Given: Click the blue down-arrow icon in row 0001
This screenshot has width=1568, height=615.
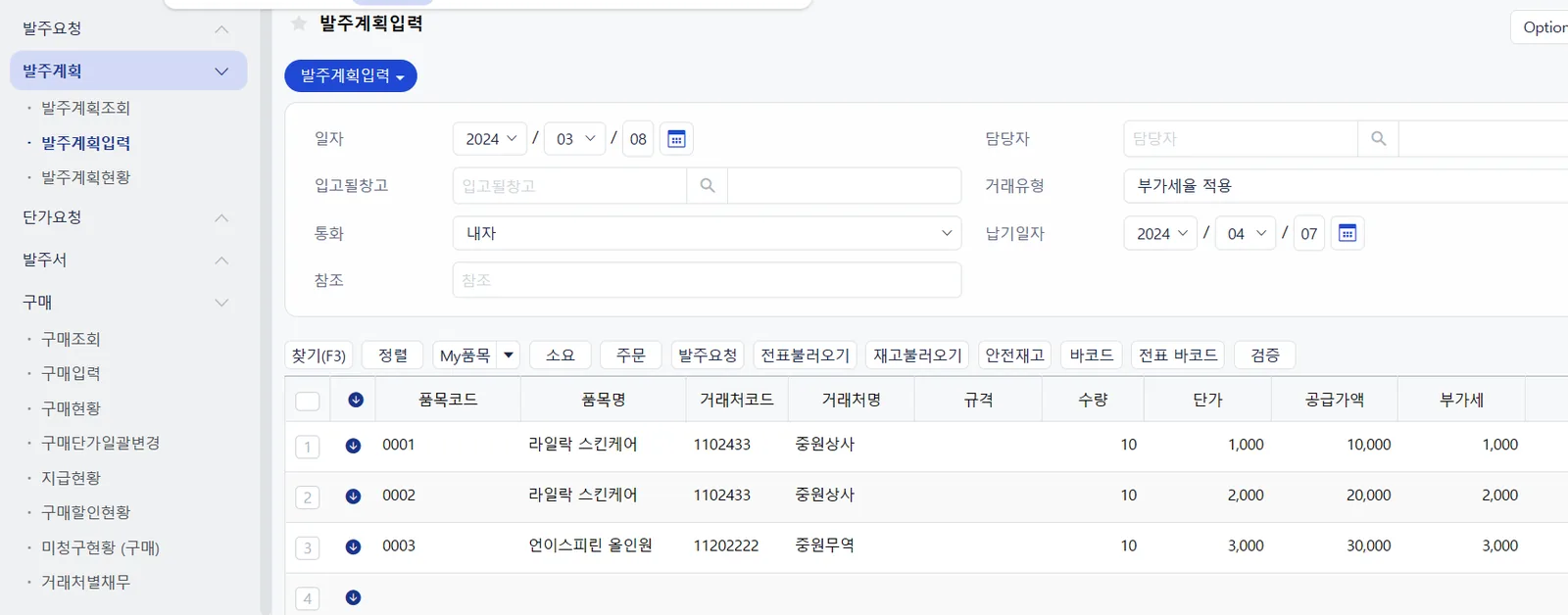Looking at the screenshot, I should click(x=354, y=446).
